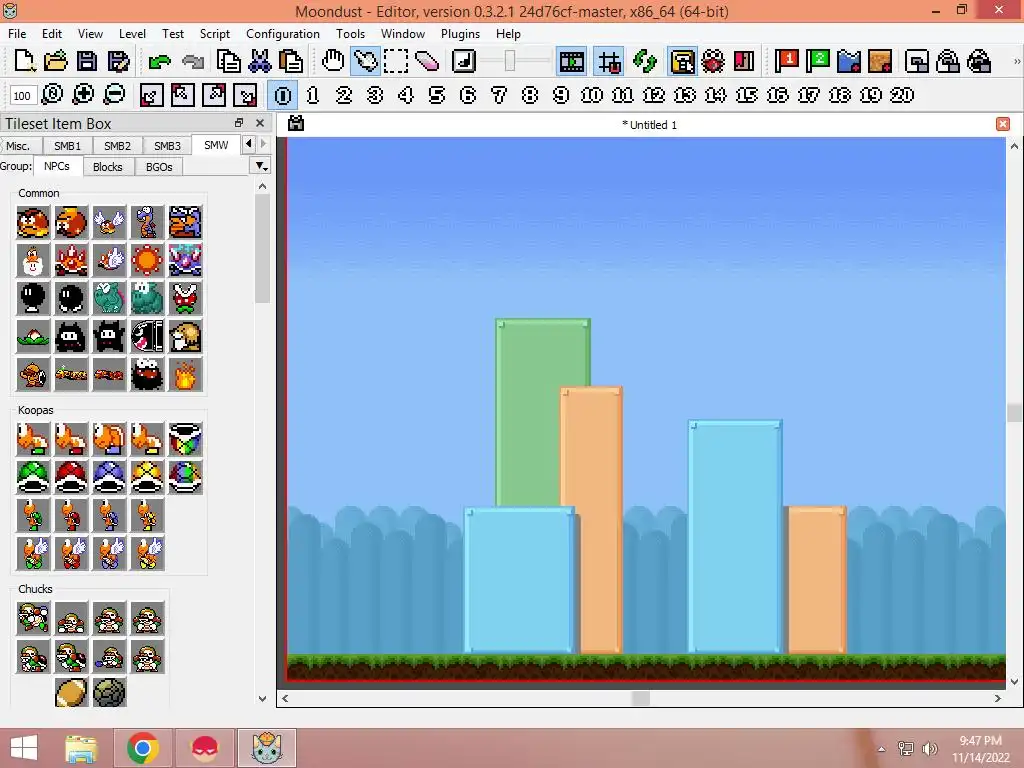Choose the pink Eraser tool
Image resolution: width=1024 pixels, height=768 pixels.
tap(427, 61)
